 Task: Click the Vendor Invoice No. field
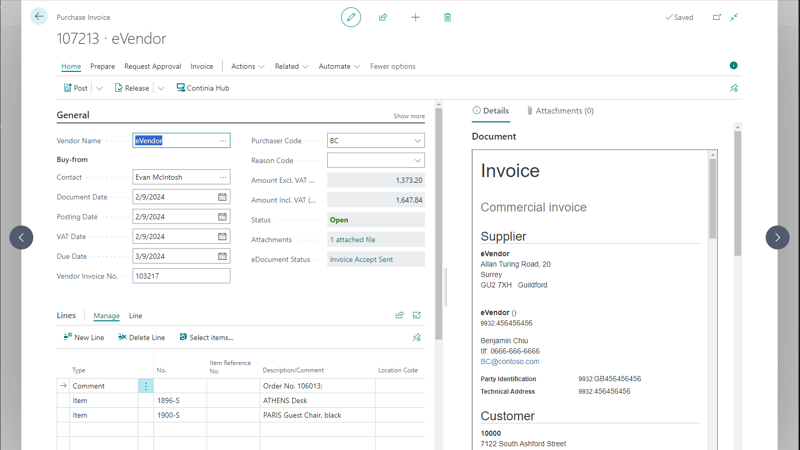click(181, 276)
